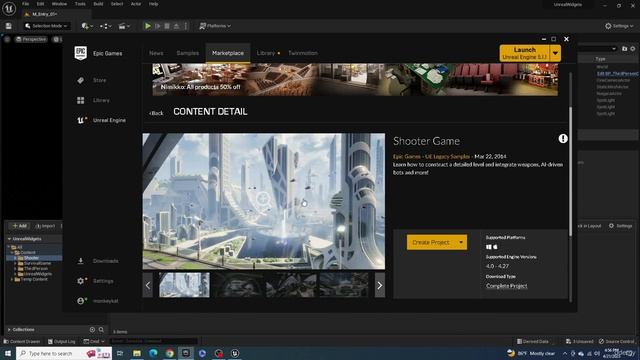Open the Platforms dropdown
The width and height of the screenshot is (640, 360).
(215, 26)
